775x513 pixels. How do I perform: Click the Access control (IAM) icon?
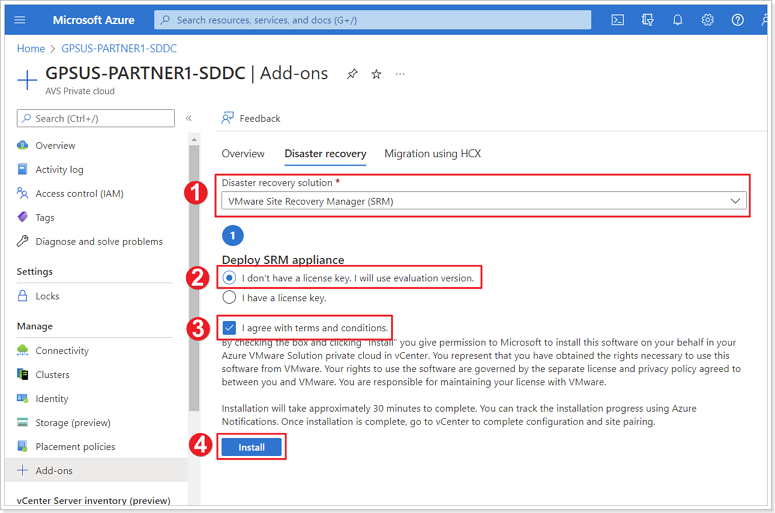tap(22, 193)
